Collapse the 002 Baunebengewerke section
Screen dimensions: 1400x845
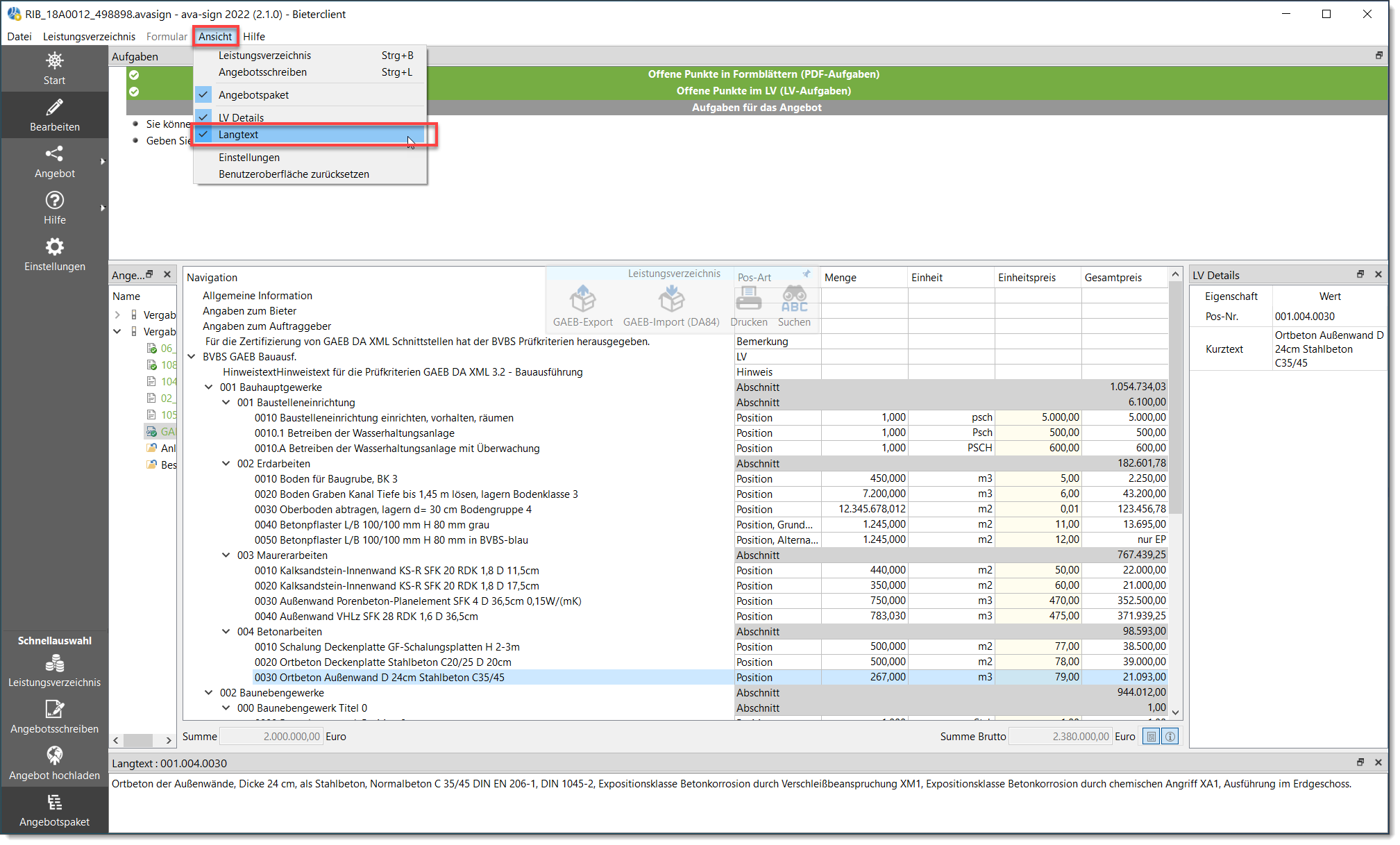point(208,693)
